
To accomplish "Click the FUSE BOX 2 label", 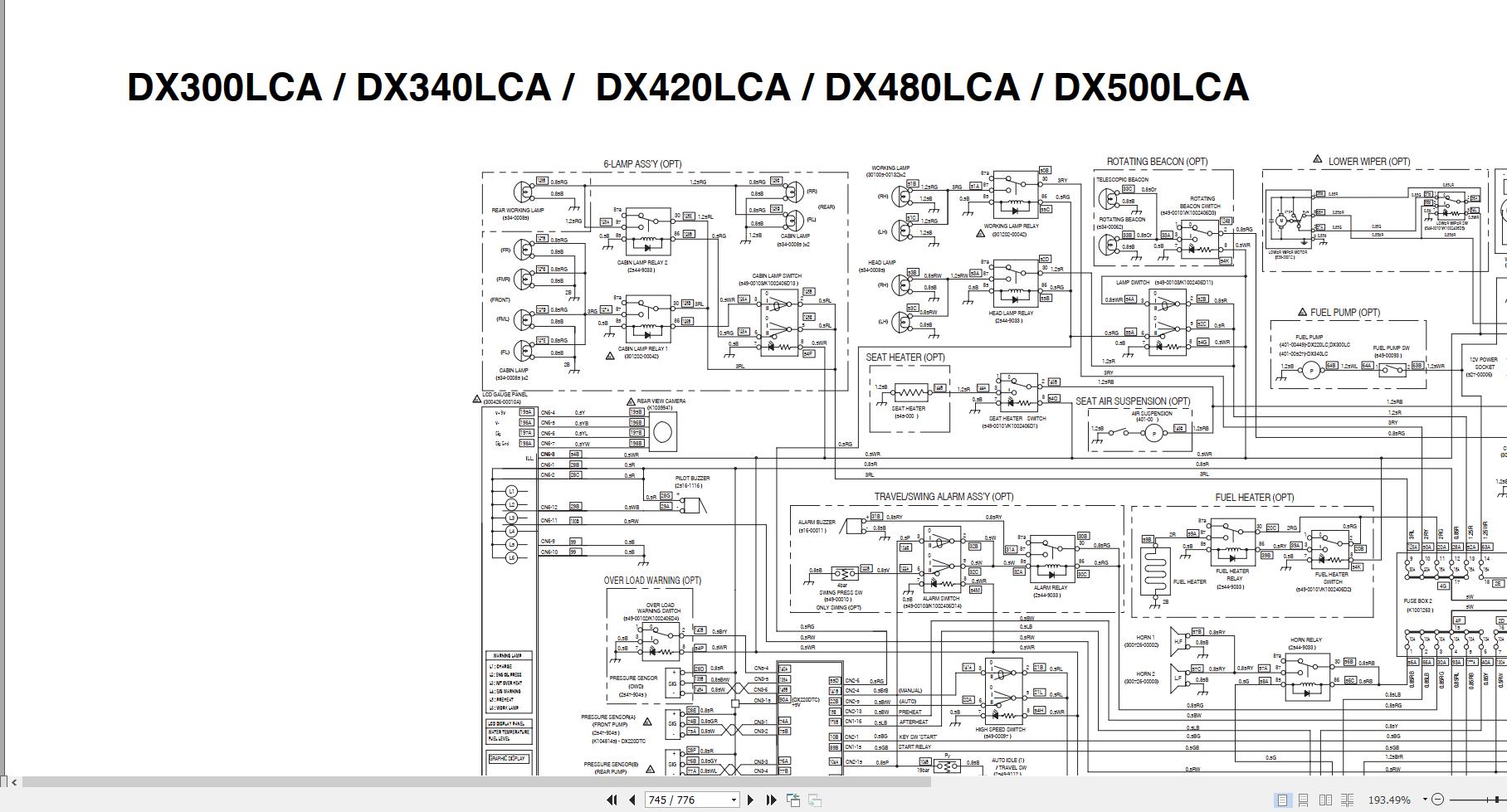I will point(1419,601).
